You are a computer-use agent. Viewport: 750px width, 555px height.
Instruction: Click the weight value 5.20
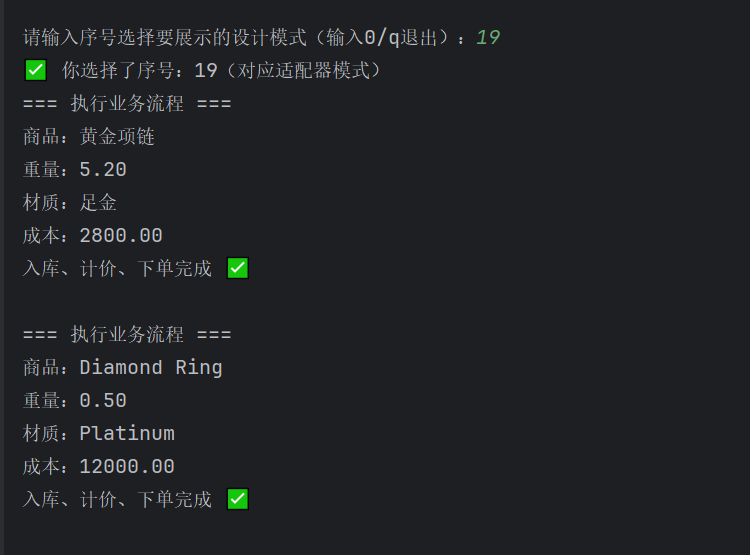coord(103,170)
